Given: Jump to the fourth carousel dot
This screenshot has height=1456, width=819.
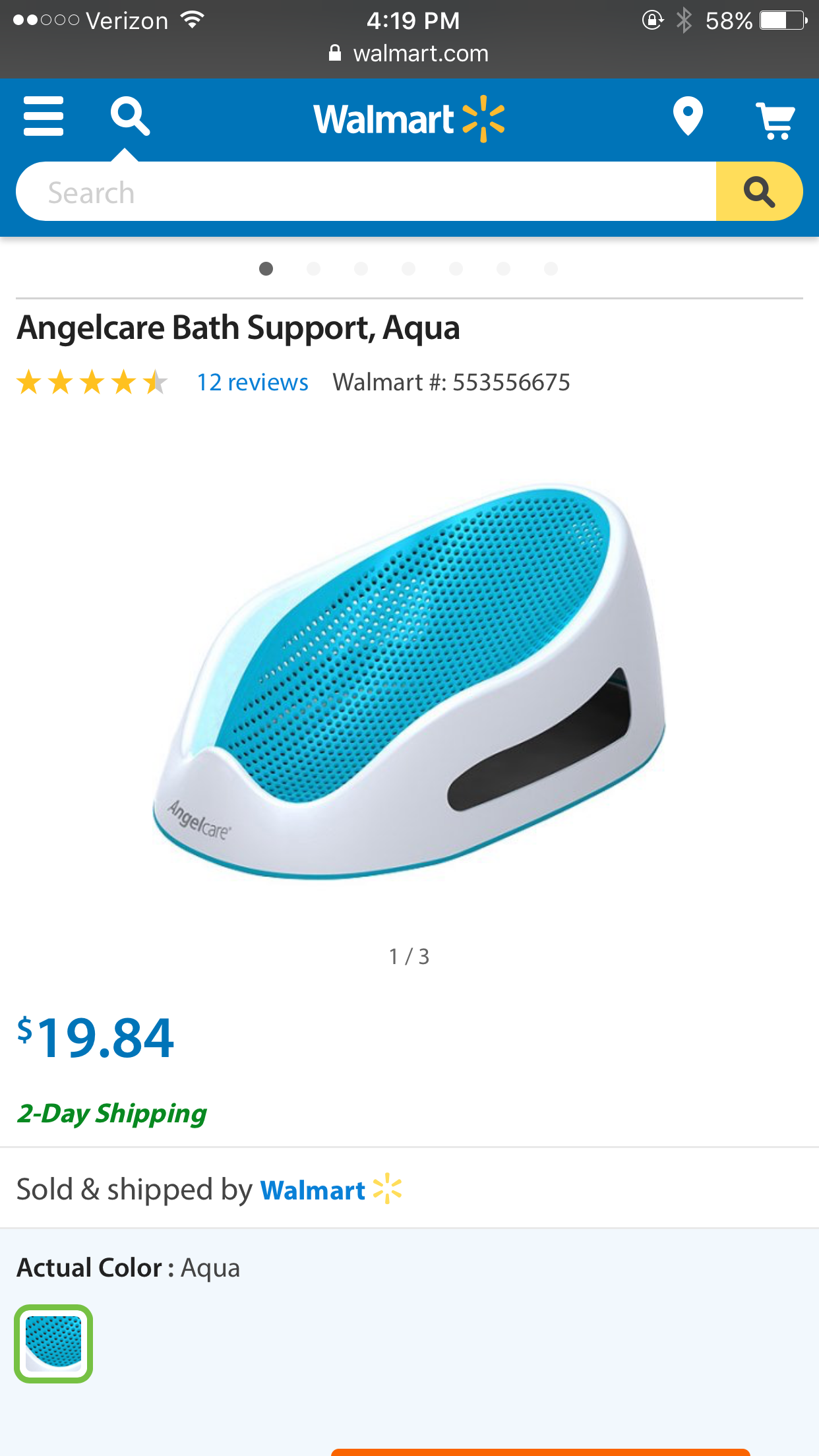Looking at the screenshot, I should (408, 268).
